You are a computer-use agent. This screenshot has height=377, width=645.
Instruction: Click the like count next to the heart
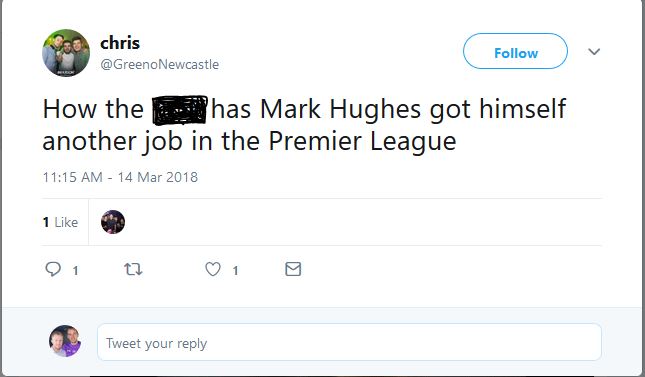pyautogui.click(x=235, y=270)
